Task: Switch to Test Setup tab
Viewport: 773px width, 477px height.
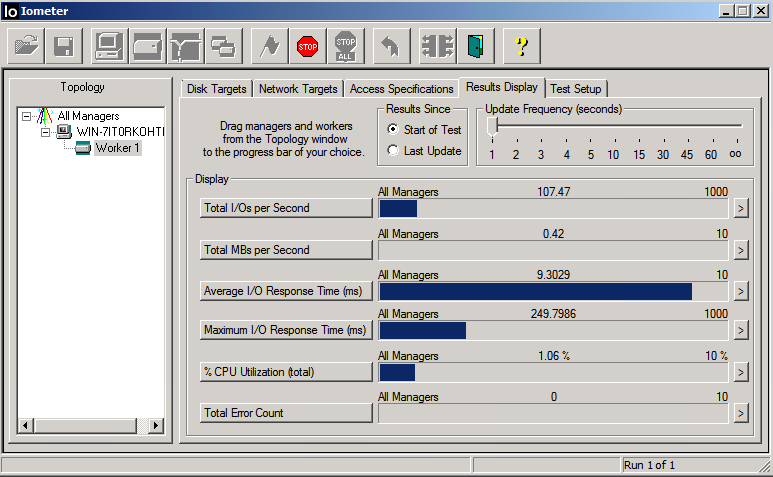Action: coord(576,89)
